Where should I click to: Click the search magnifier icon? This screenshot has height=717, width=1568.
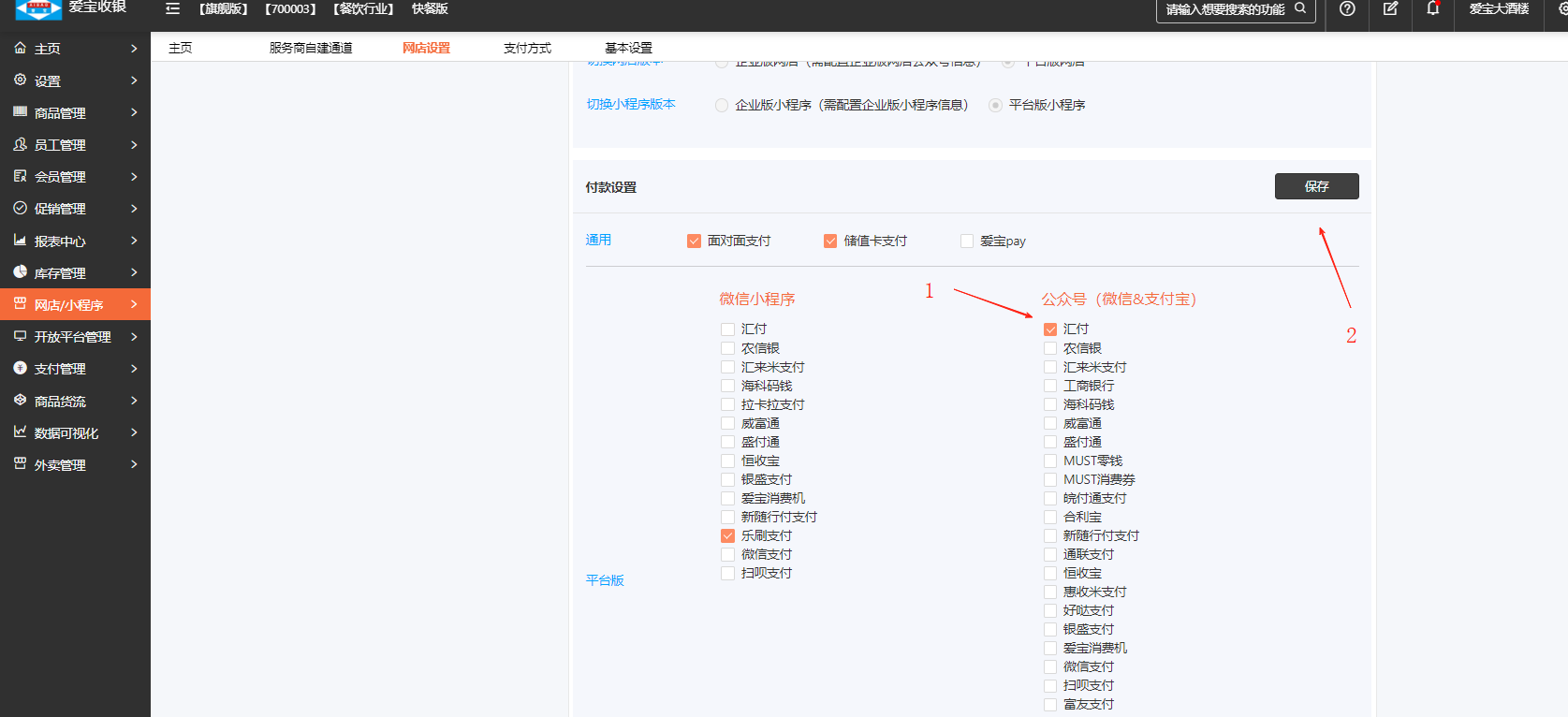pyautogui.click(x=1300, y=8)
